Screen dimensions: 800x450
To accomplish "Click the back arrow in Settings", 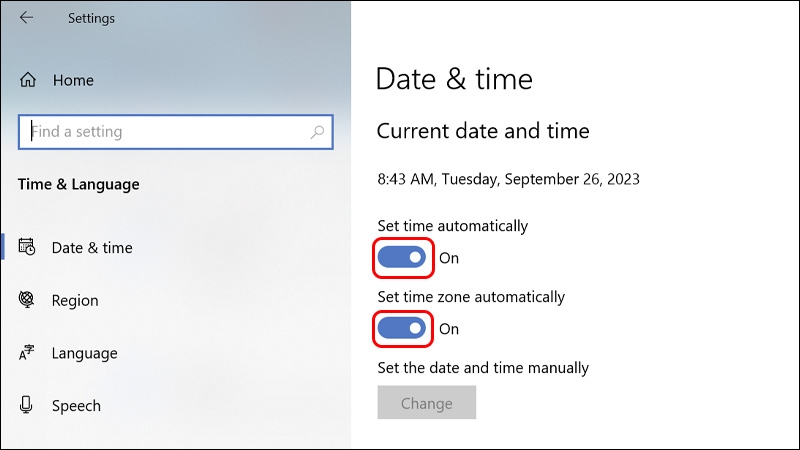I will [26, 18].
